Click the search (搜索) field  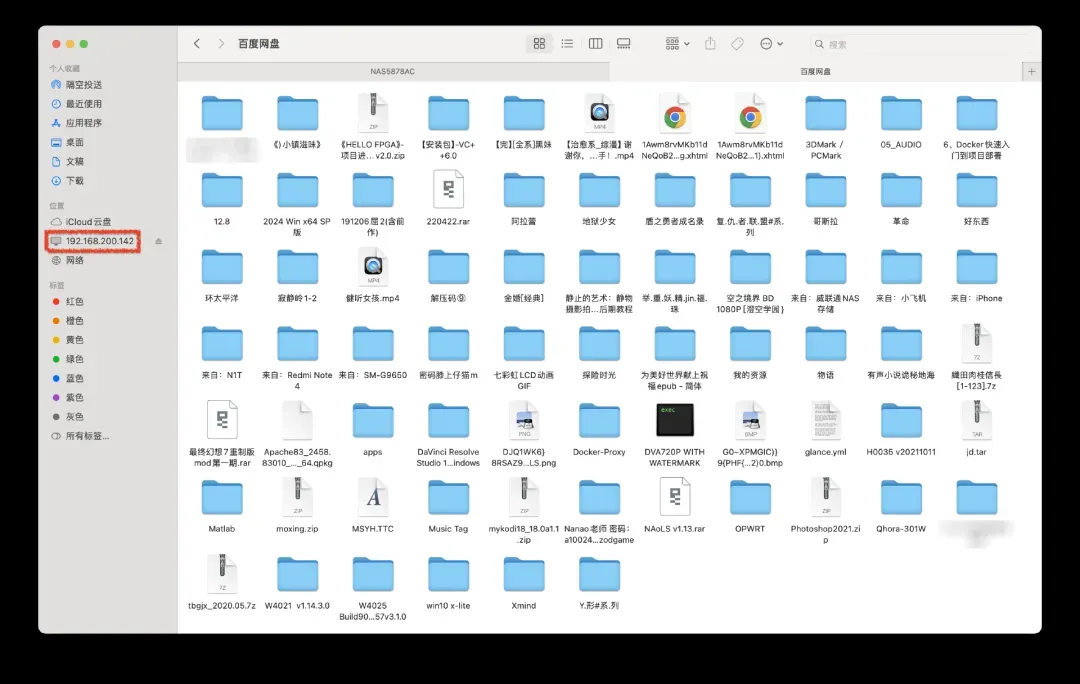[x=920, y=44]
